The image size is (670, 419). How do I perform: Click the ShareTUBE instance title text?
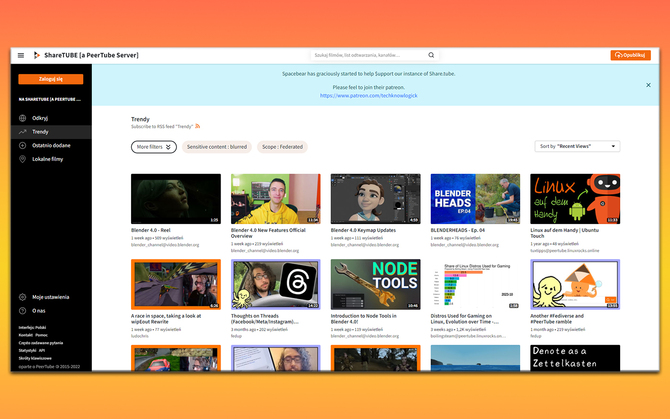tap(91, 55)
